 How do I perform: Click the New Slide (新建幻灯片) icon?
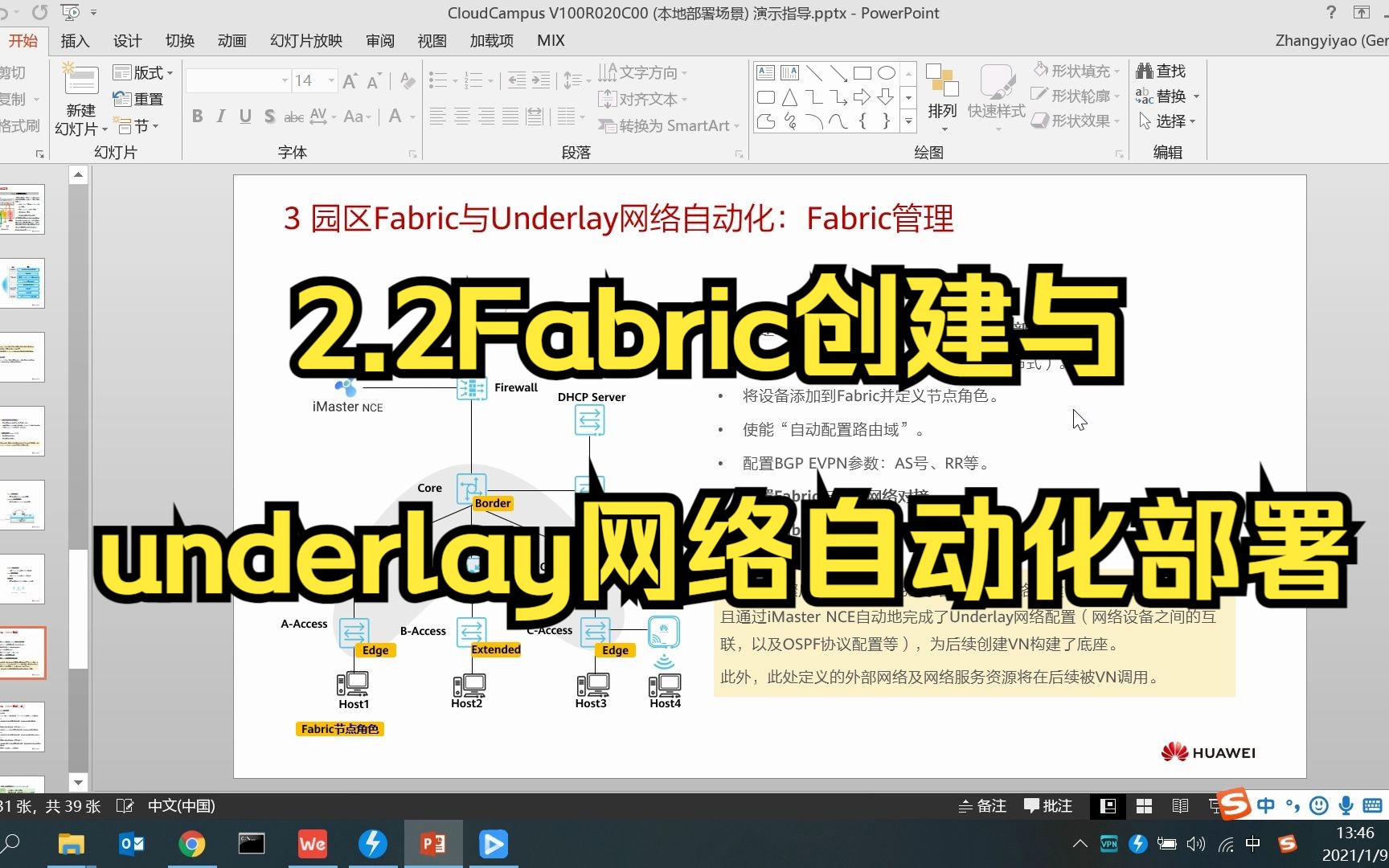coord(81,80)
